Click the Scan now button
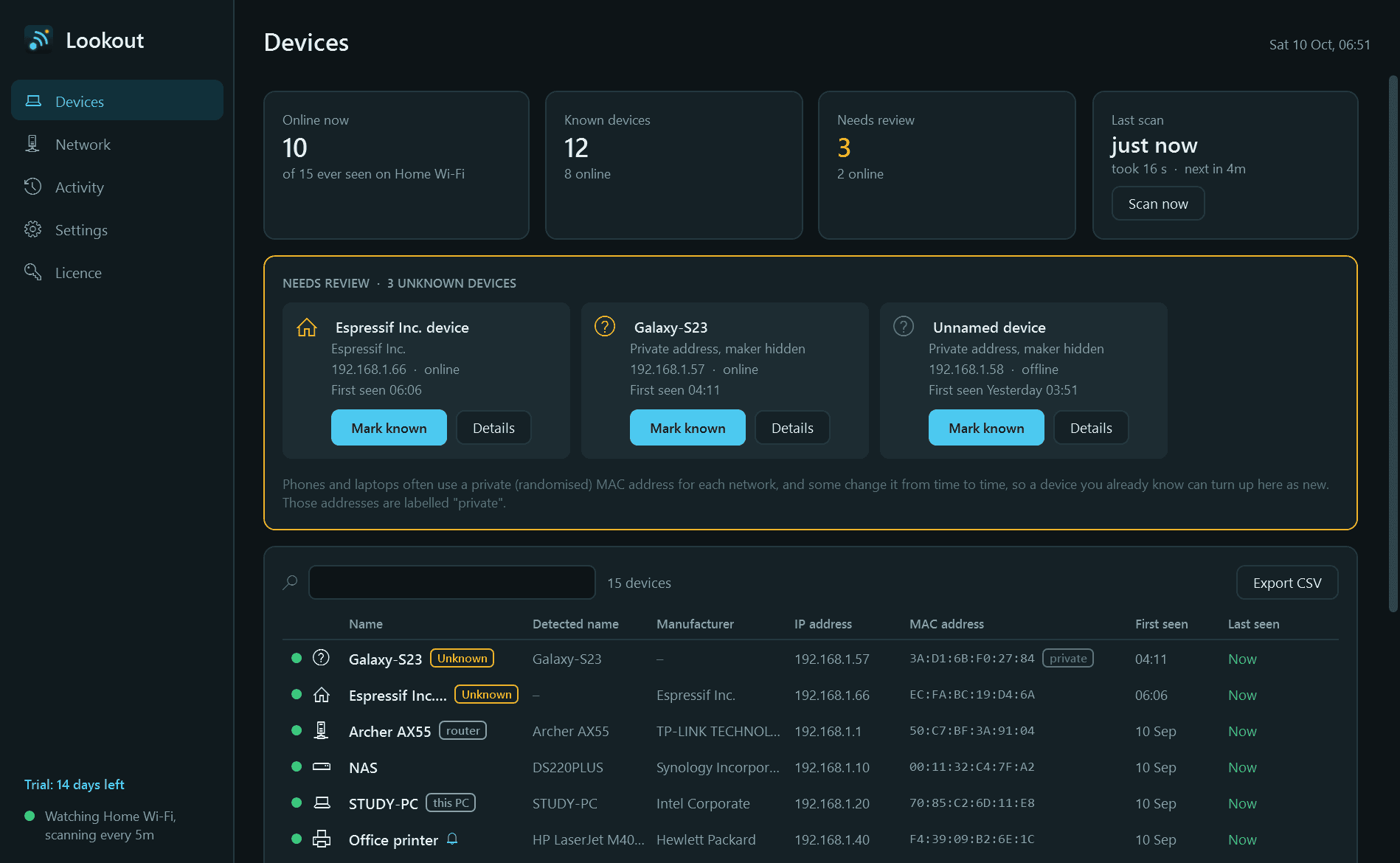Screen dimensions: 1400x863 point(1158,204)
